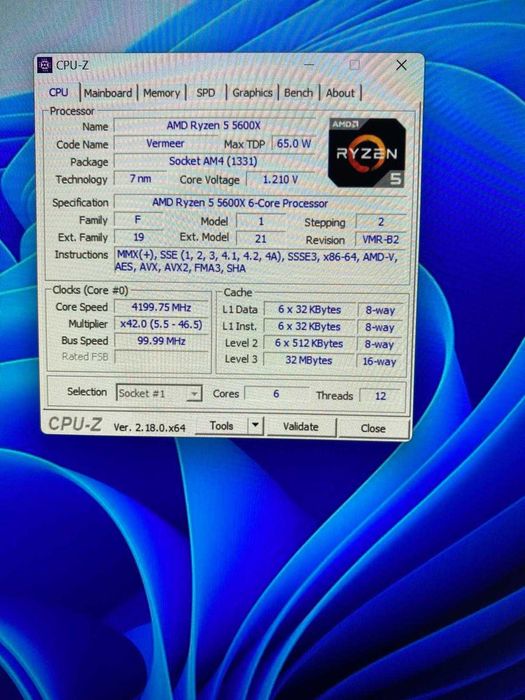Click the CPU-Z logo text at bottom
Image resolution: width=525 pixels, height=700 pixels.
75,424
